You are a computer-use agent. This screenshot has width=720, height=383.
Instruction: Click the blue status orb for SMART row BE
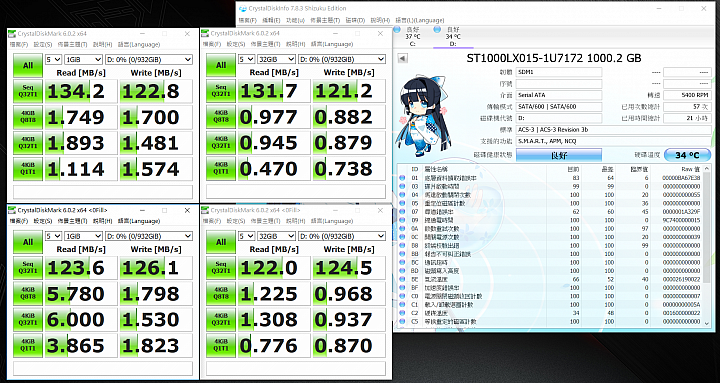click(402, 279)
